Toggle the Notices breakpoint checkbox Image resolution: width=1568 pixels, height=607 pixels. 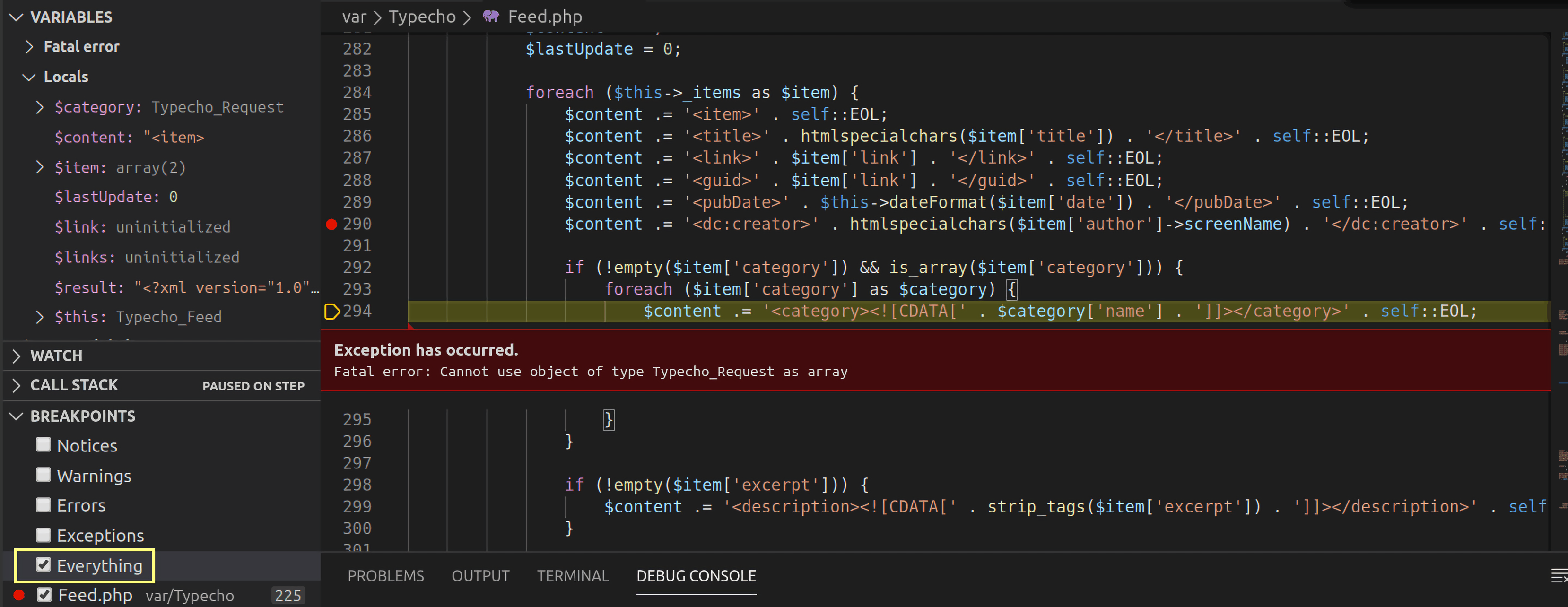point(43,444)
